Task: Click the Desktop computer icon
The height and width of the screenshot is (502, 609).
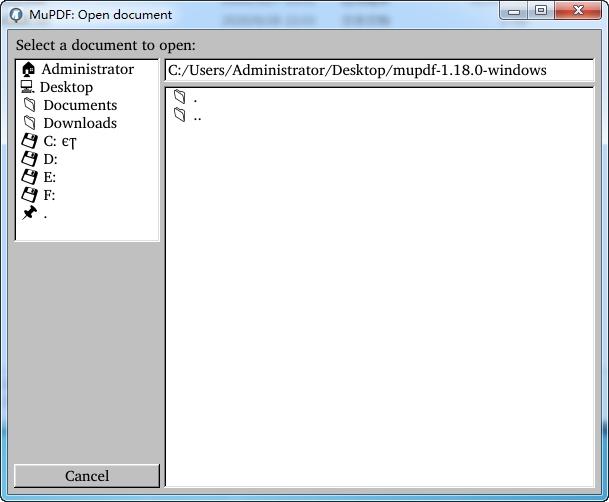Action: coord(28,87)
